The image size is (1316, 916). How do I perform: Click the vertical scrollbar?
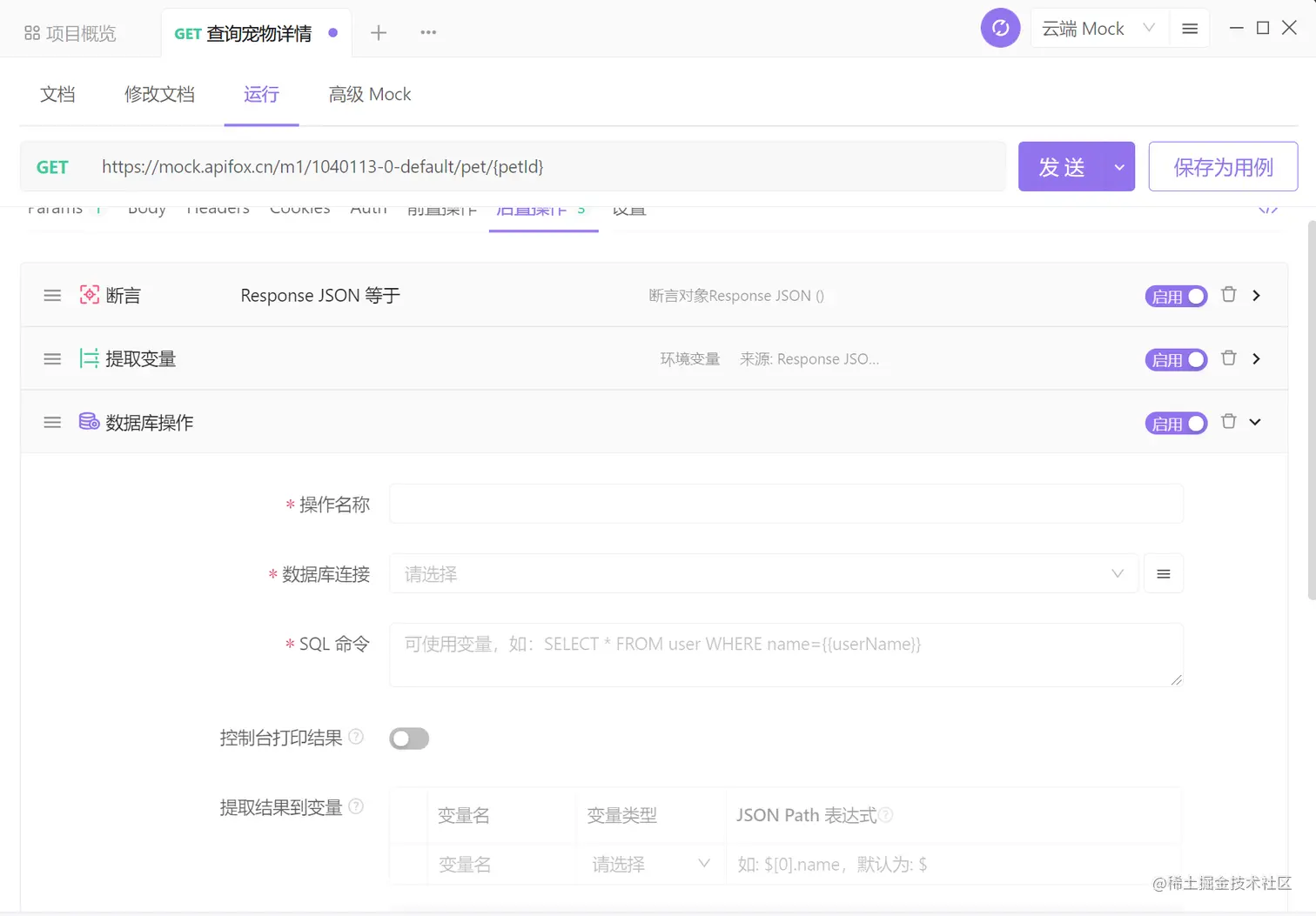tap(1312, 409)
